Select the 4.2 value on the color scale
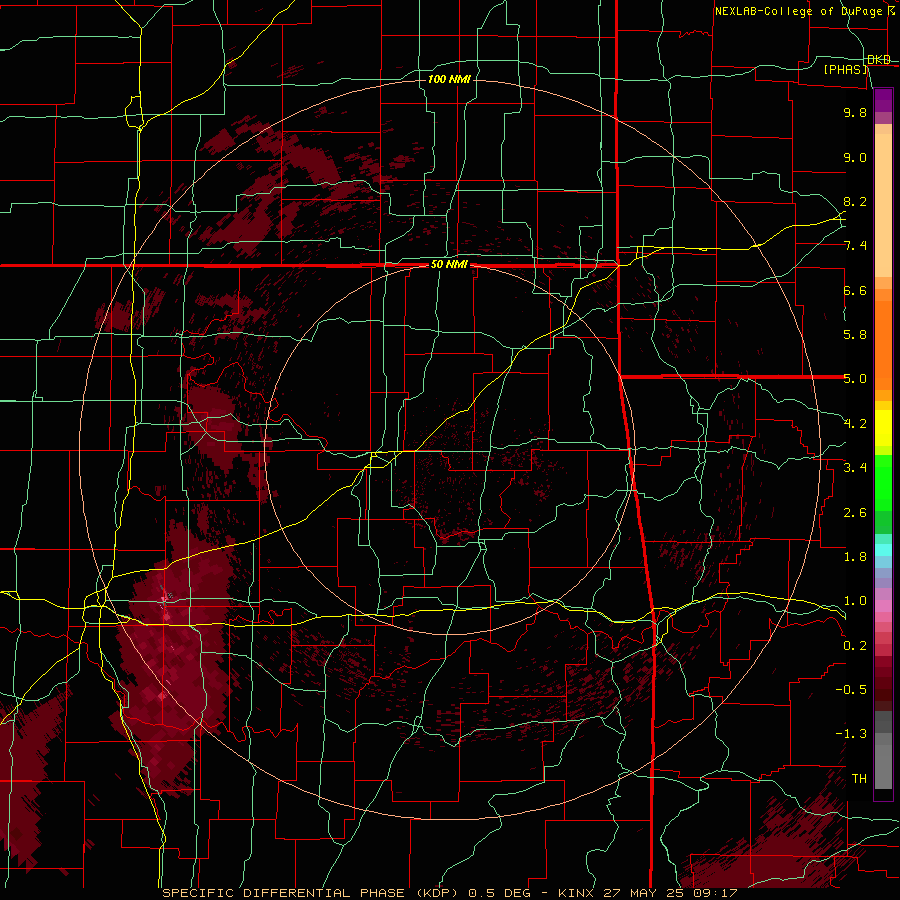The image size is (900, 900). click(x=855, y=424)
